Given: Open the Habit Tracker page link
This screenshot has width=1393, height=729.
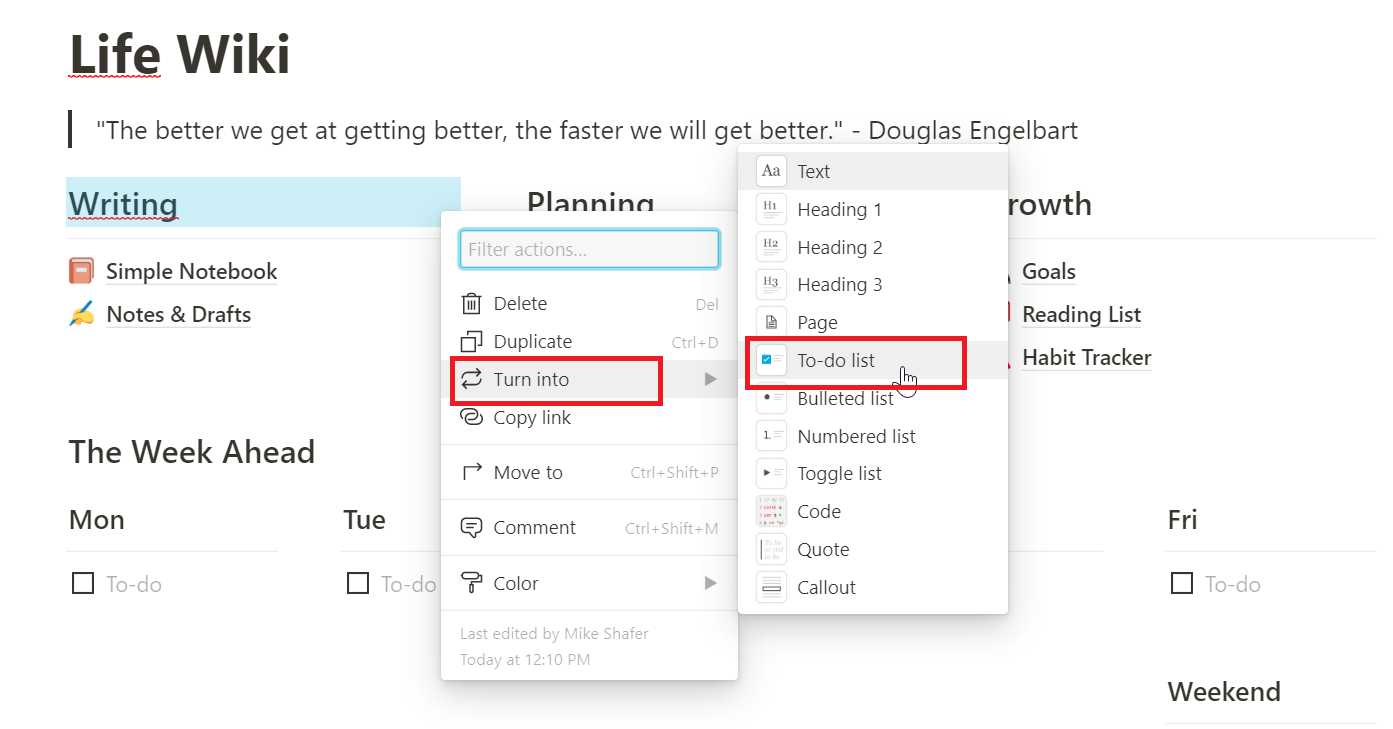Looking at the screenshot, I should tap(1086, 358).
